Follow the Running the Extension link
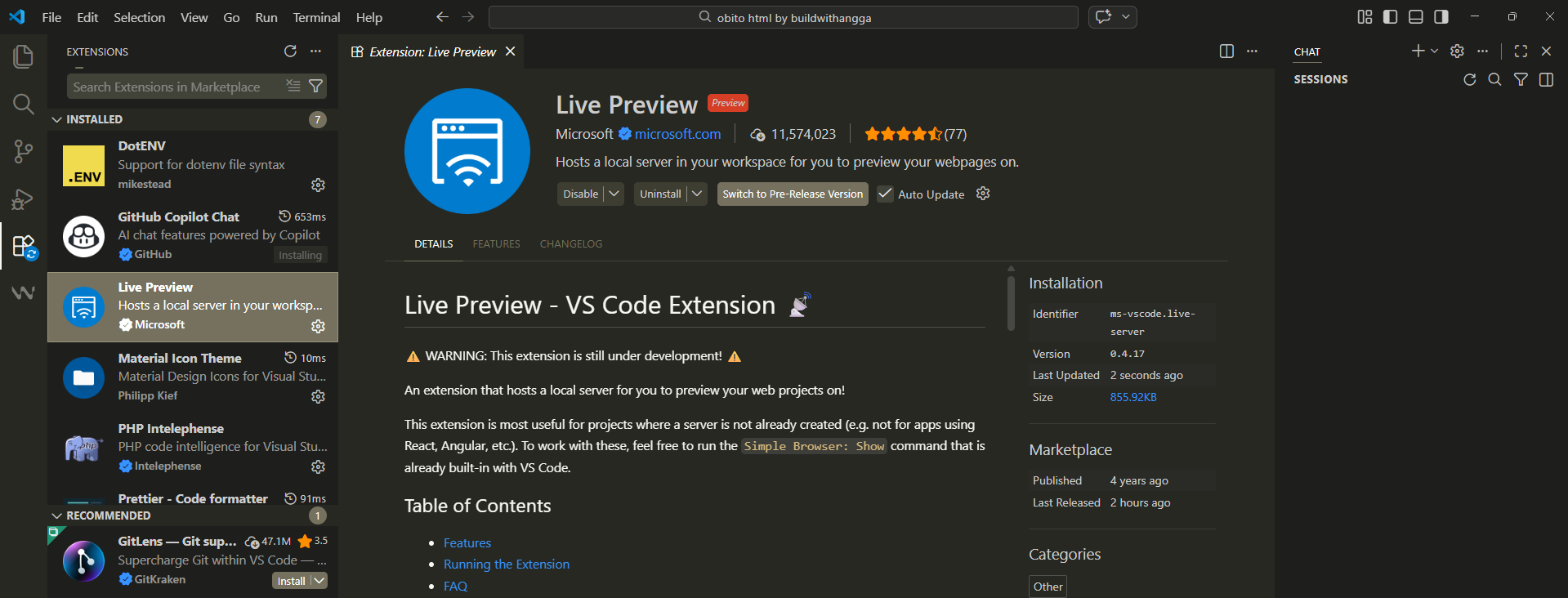 (506, 565)
